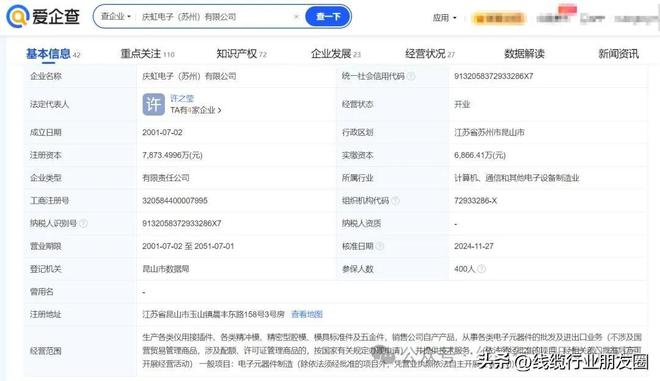Switch to the 重点关注 tab
660x381 pixels.
[x=147, y=54]
